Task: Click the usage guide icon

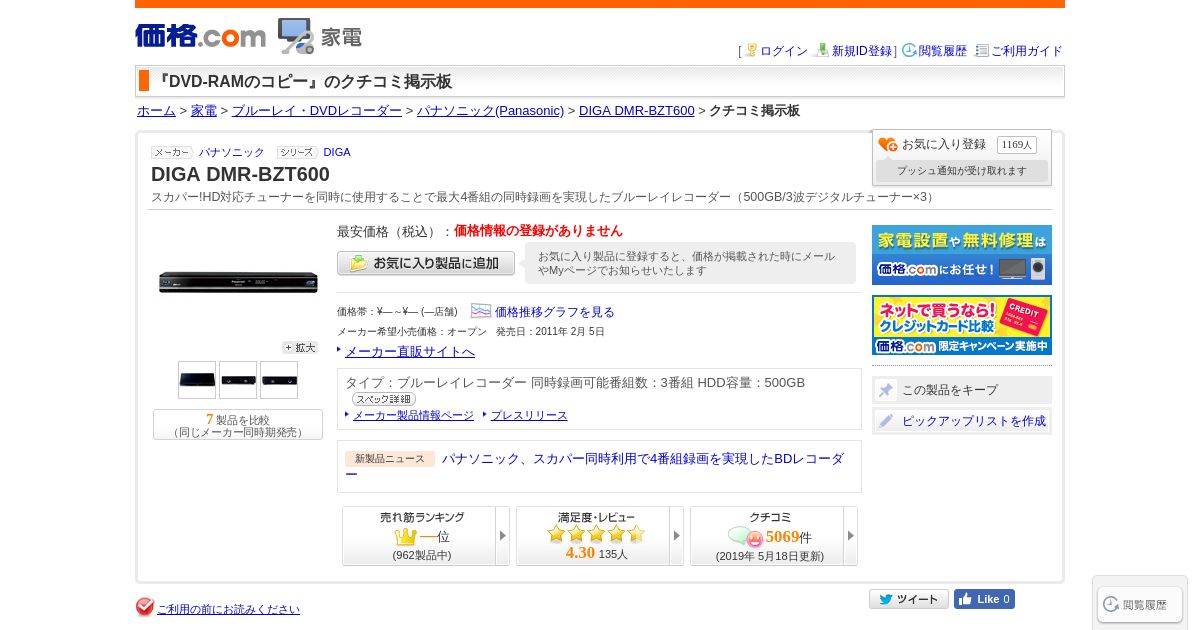Action: [982, 50]
